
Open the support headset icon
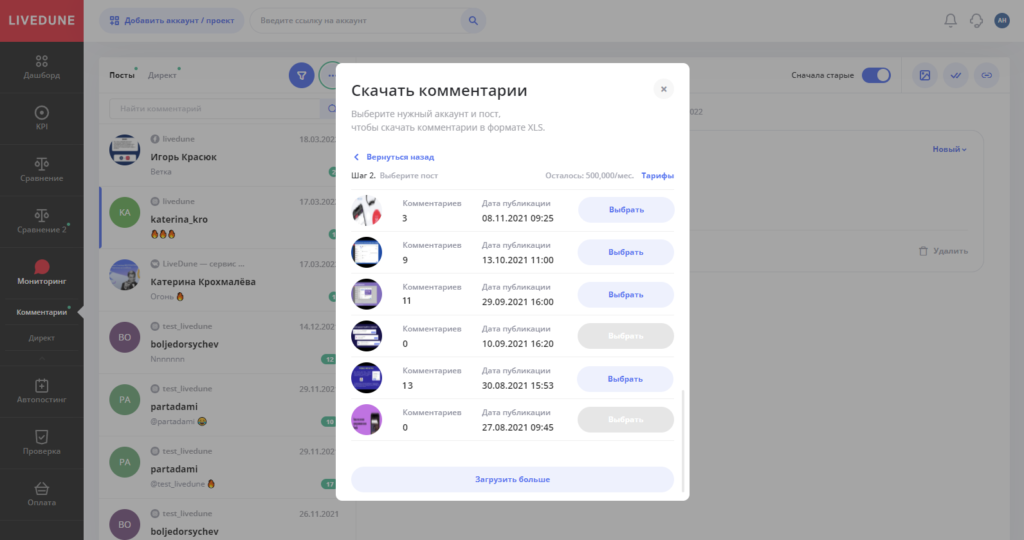976,20
